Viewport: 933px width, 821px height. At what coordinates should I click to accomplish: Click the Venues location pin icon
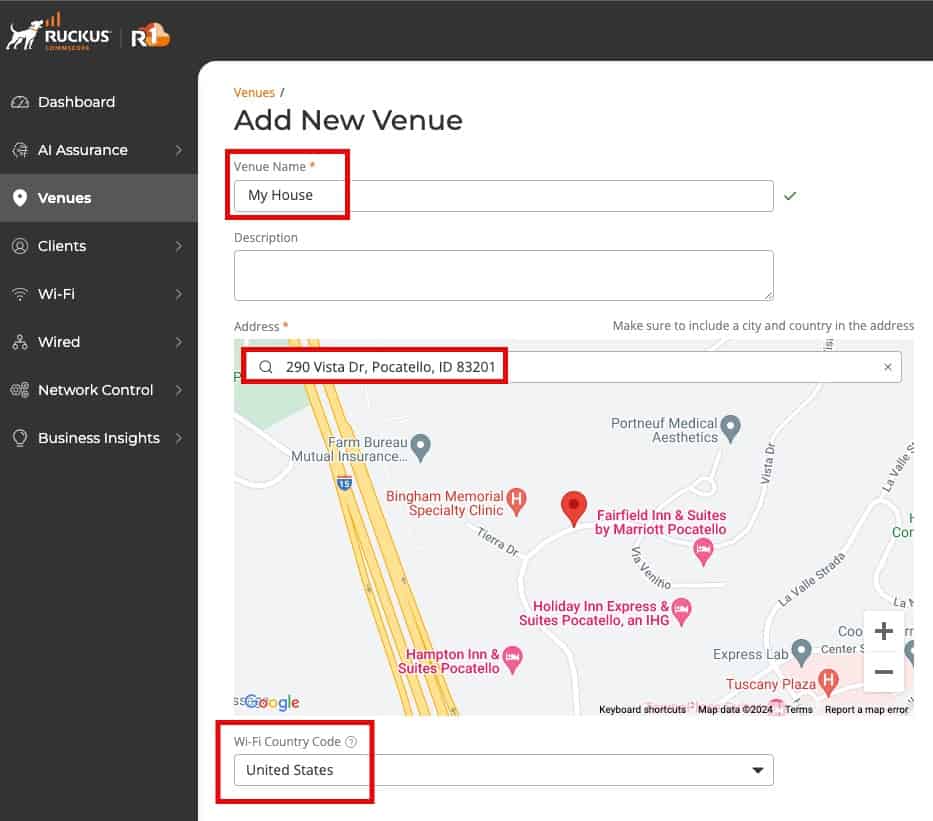click(20, 198)
